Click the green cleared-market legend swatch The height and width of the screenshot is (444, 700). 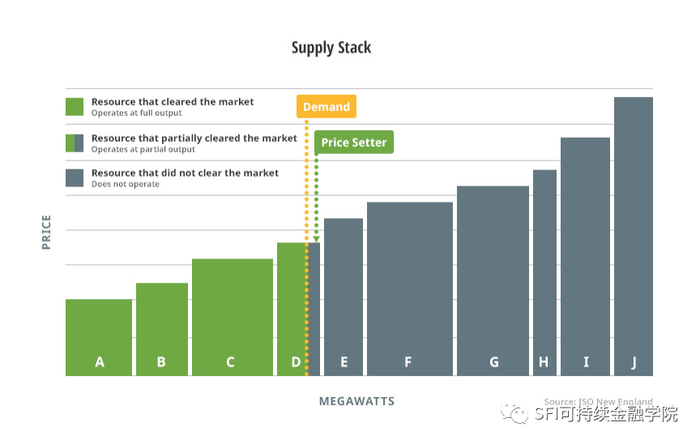click(74, 107)
